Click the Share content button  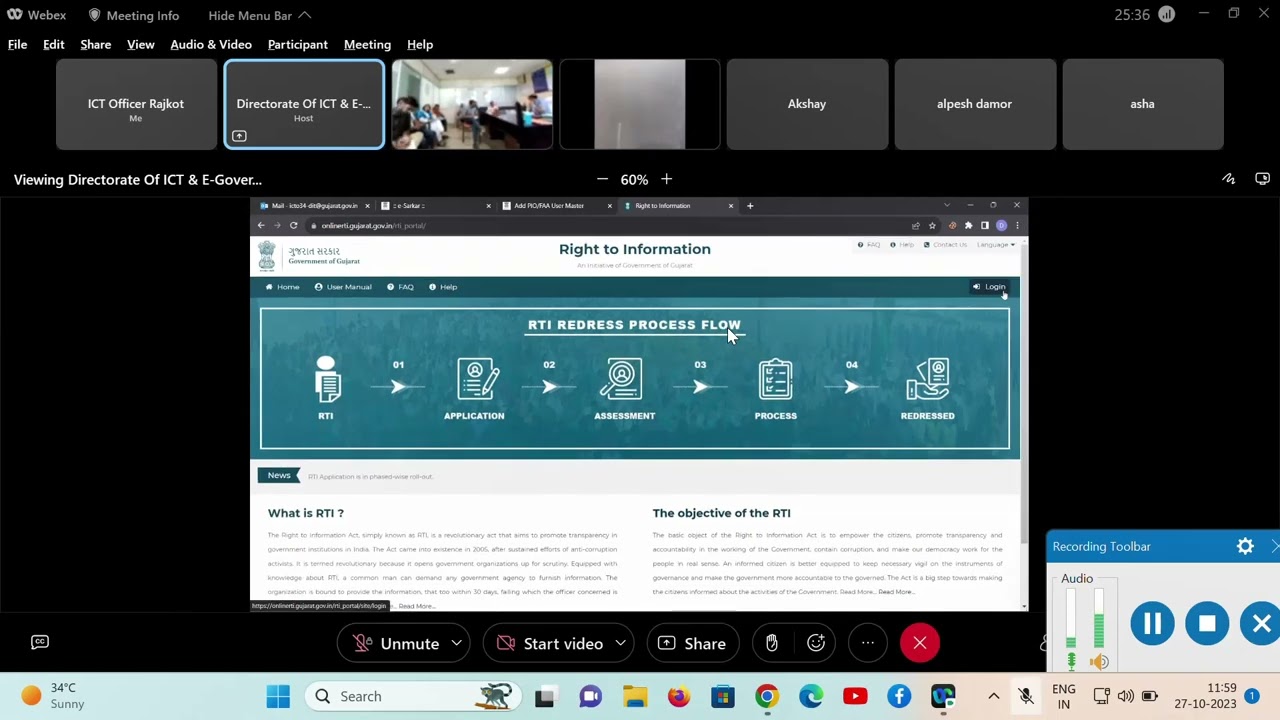pos(692,643)
